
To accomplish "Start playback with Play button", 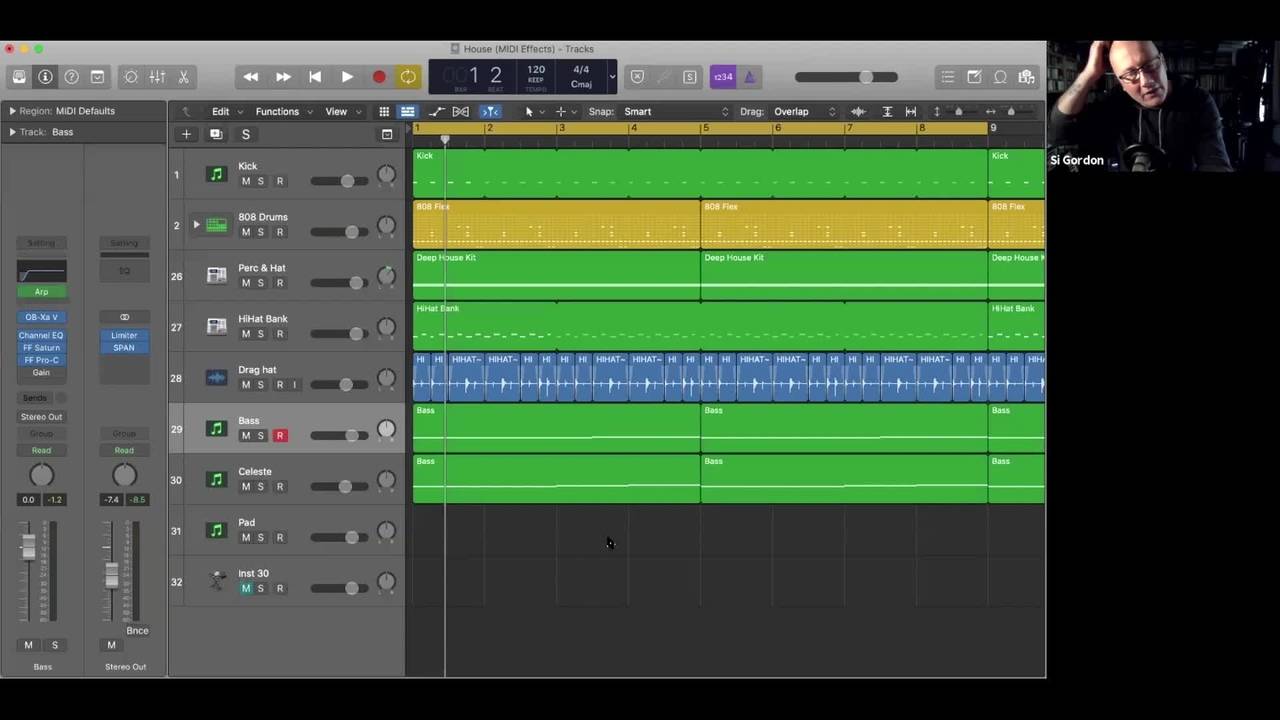I will click(x=347, y=77).
